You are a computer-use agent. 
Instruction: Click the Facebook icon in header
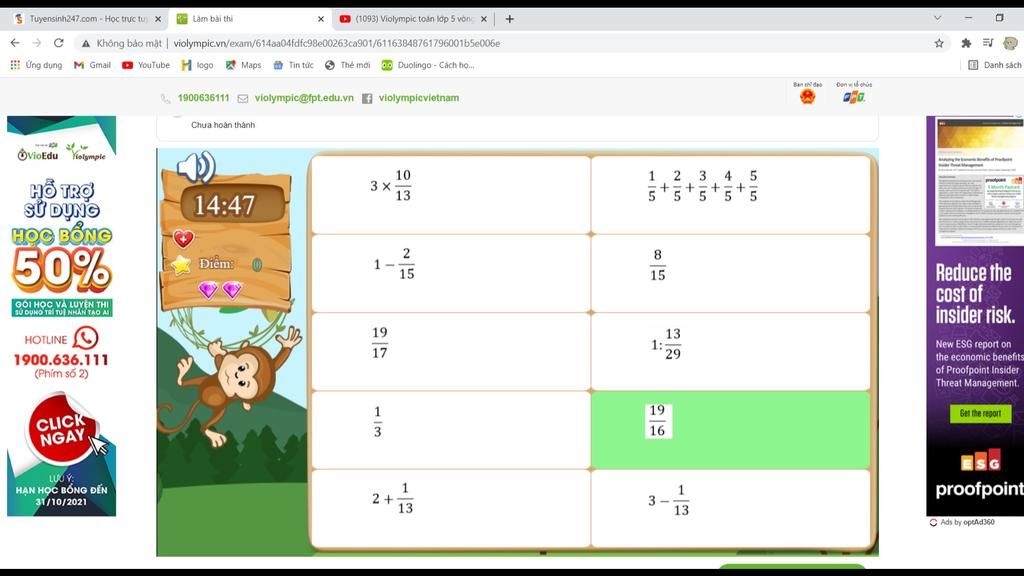[x=367, y=98]
